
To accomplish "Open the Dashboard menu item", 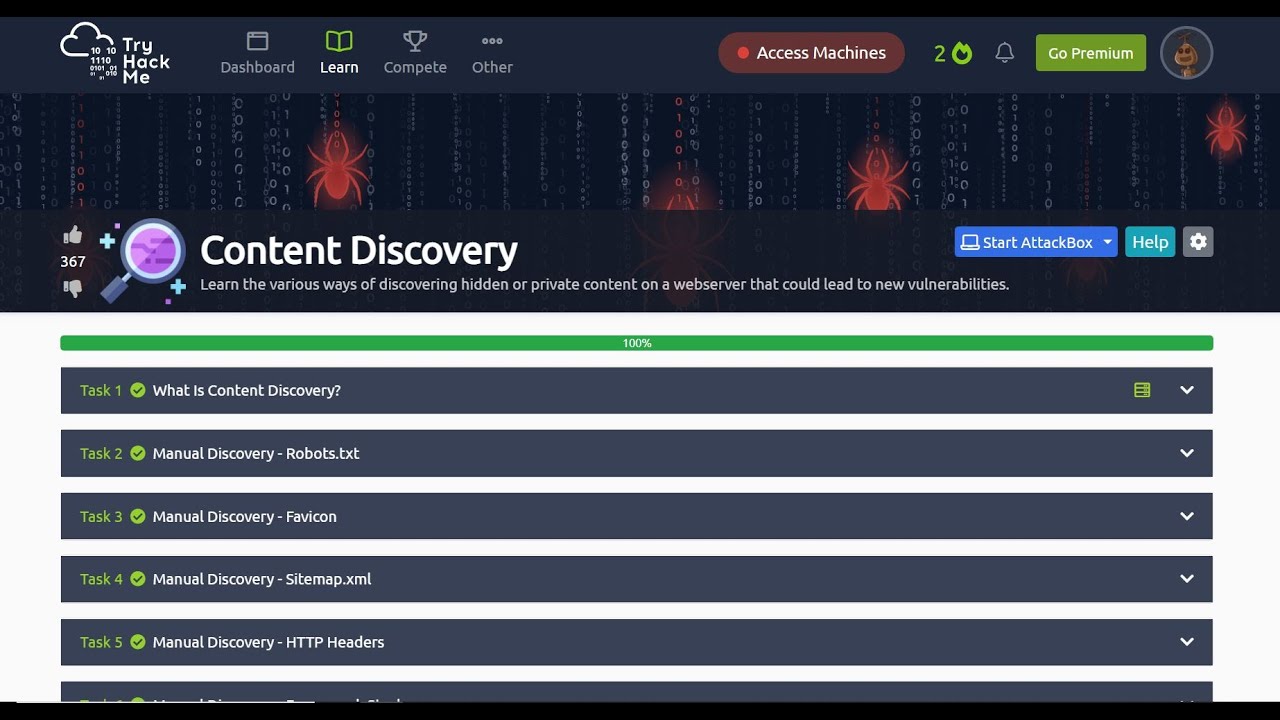I will coord(257,54).
